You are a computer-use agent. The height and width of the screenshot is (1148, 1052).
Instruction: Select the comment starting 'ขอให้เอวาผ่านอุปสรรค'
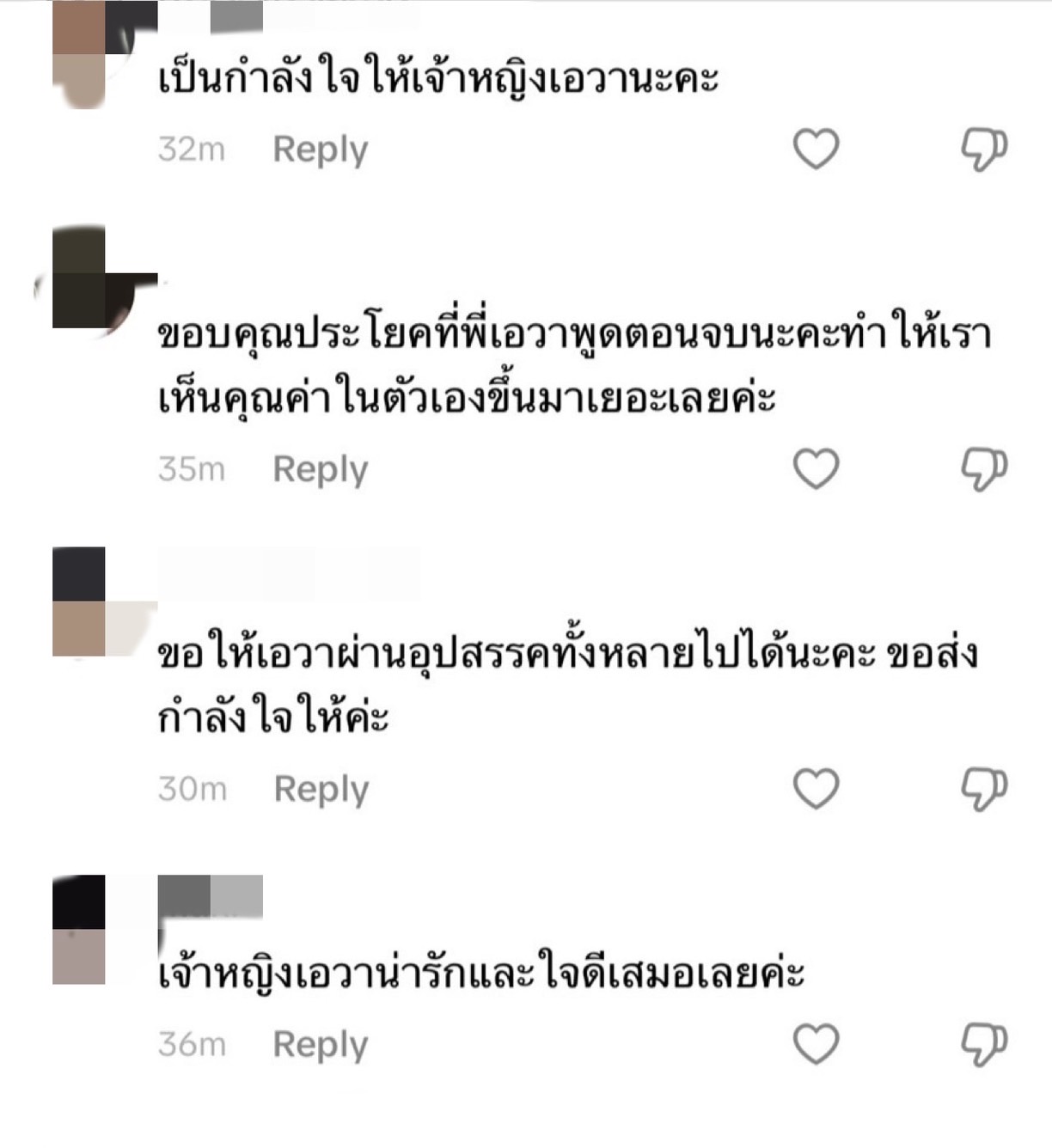coord(567,685)
